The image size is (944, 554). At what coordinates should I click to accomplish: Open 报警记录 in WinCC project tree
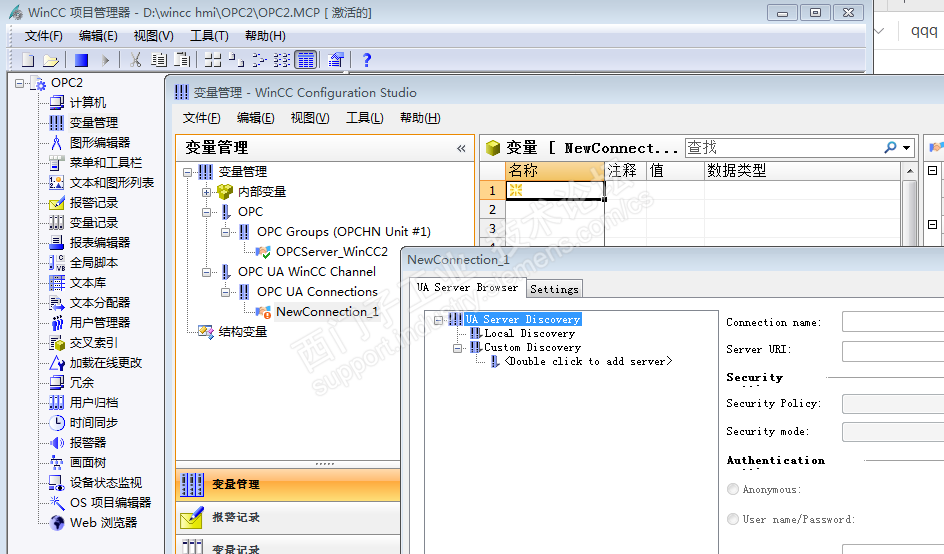94,203
